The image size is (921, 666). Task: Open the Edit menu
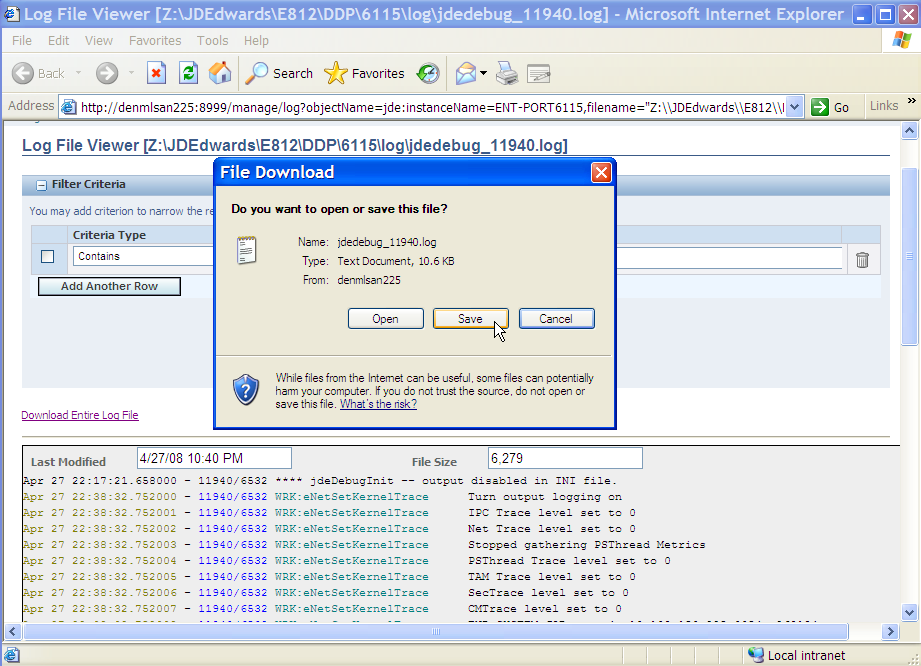point(58,41)
